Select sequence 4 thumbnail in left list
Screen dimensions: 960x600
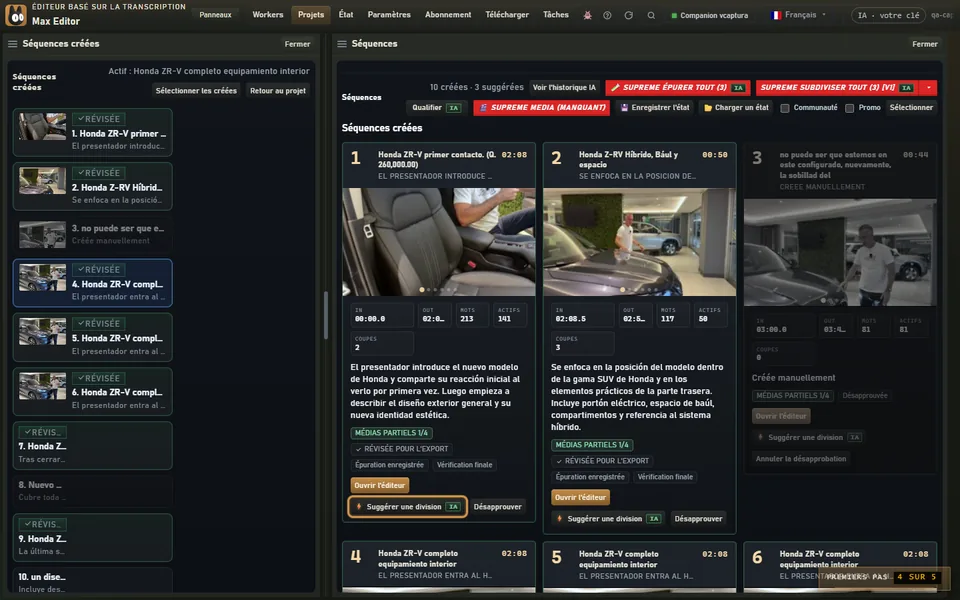[42, 277]
